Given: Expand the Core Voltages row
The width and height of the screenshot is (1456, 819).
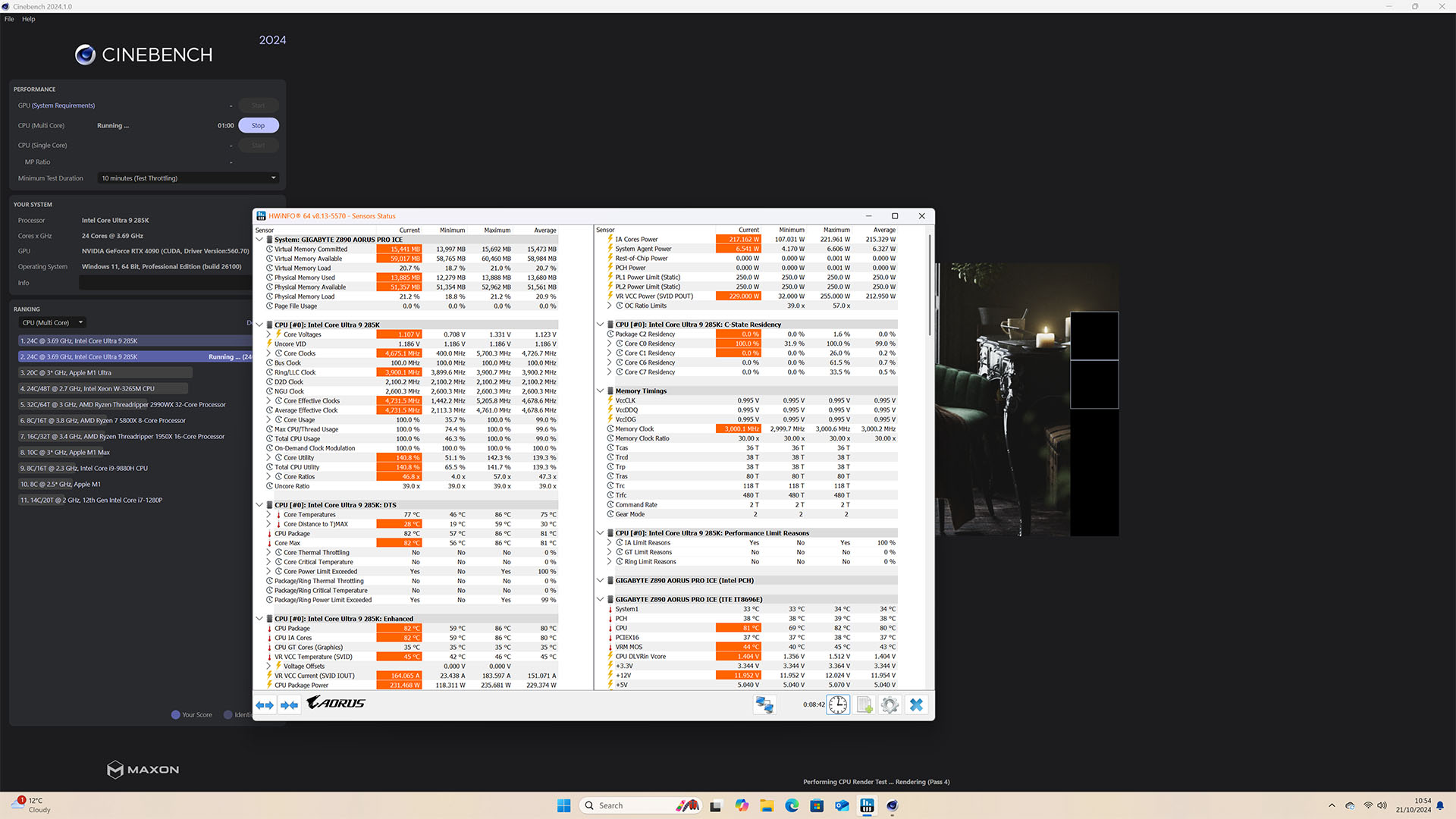Looking at the screenshot, I should [268, 334].
